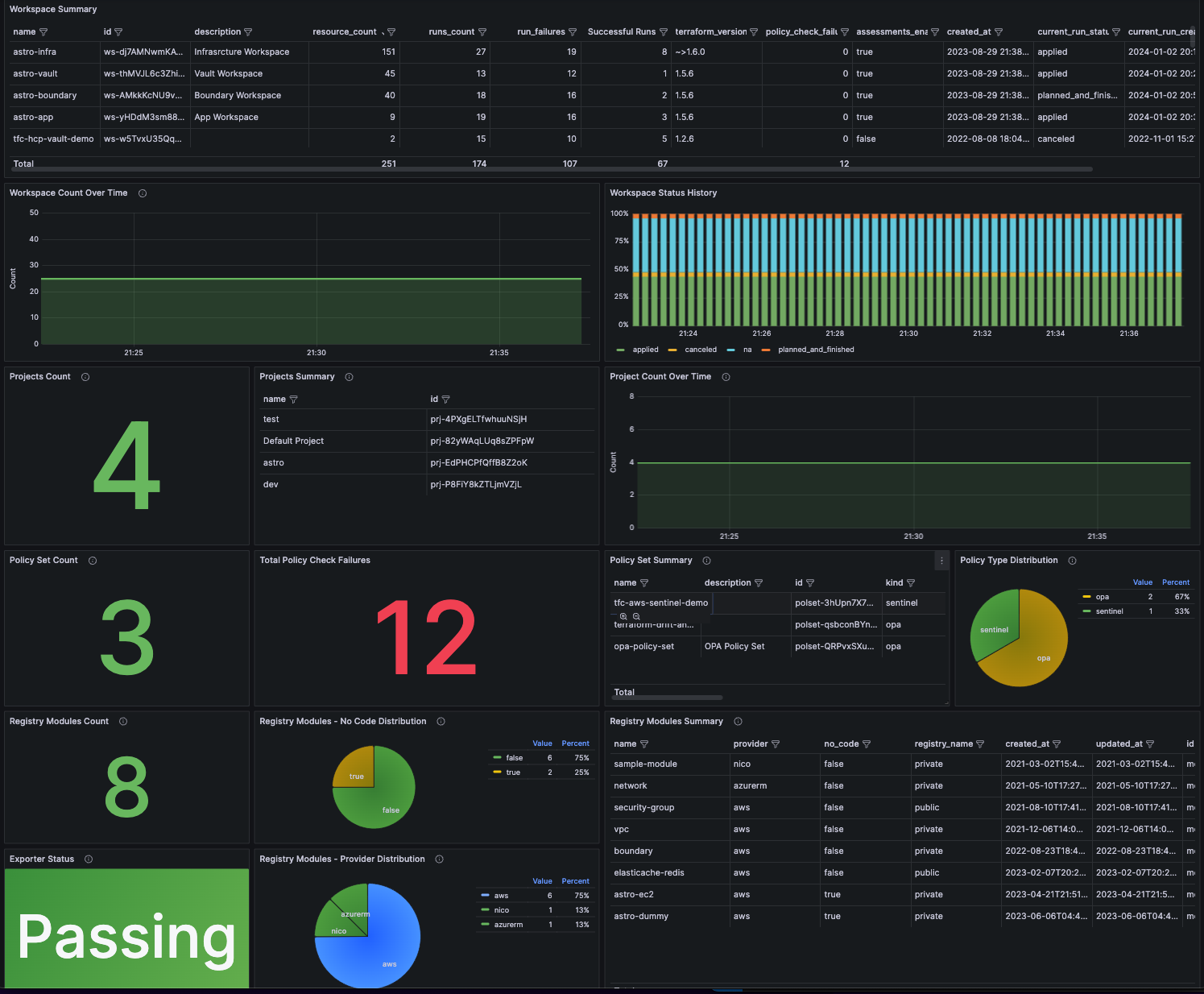Click the aws slice of provider pie

pos(379,951)
